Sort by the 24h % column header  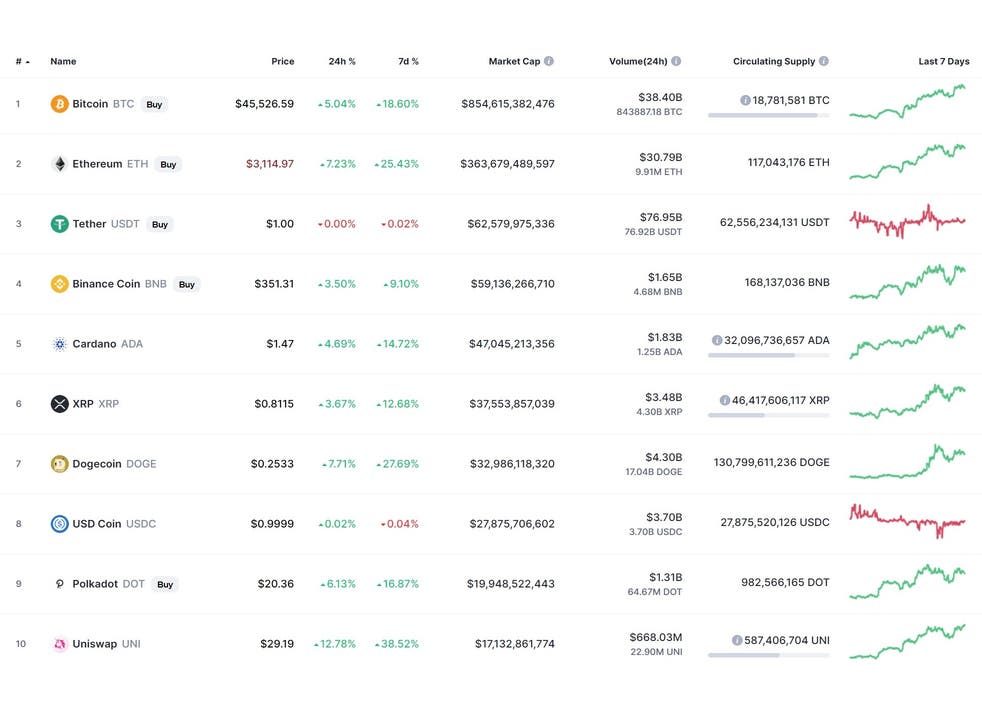point(342,61)
